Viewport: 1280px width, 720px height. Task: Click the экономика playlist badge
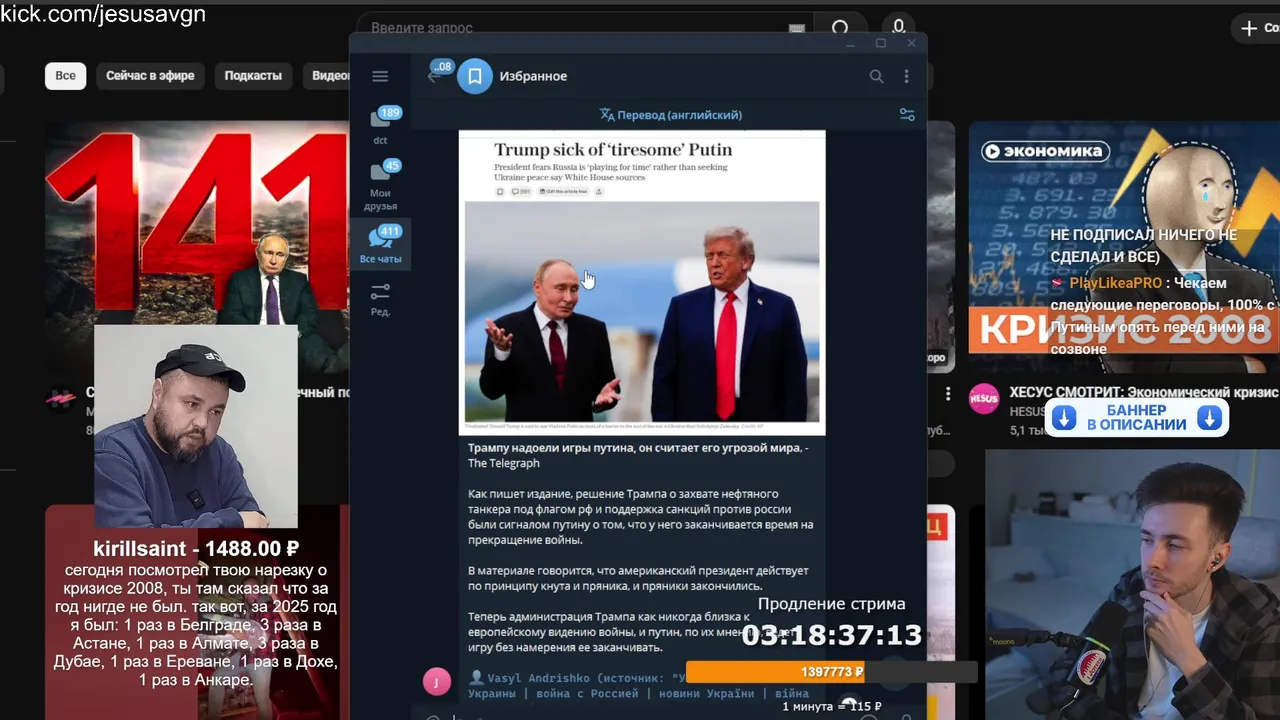click(x=1044, y=151)
